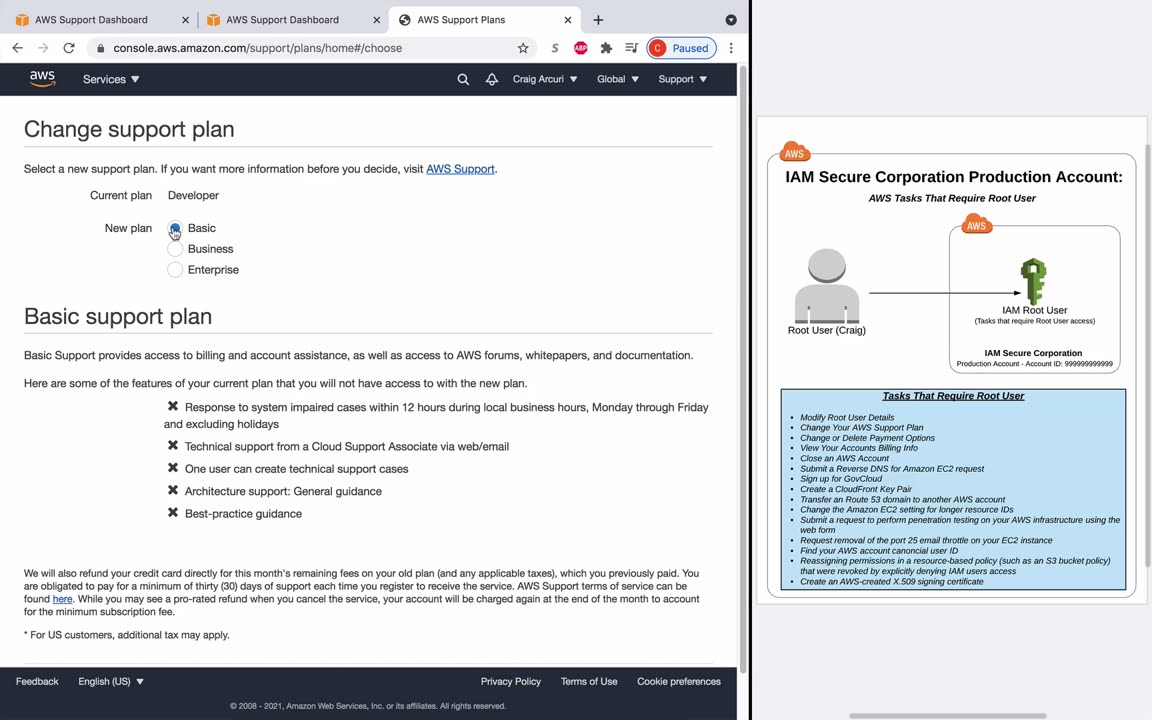The width and height of the screenshot is (1152, 720).
Task: Click 'Find your AWS account canonical user ID'
Action: coord(879,551)
